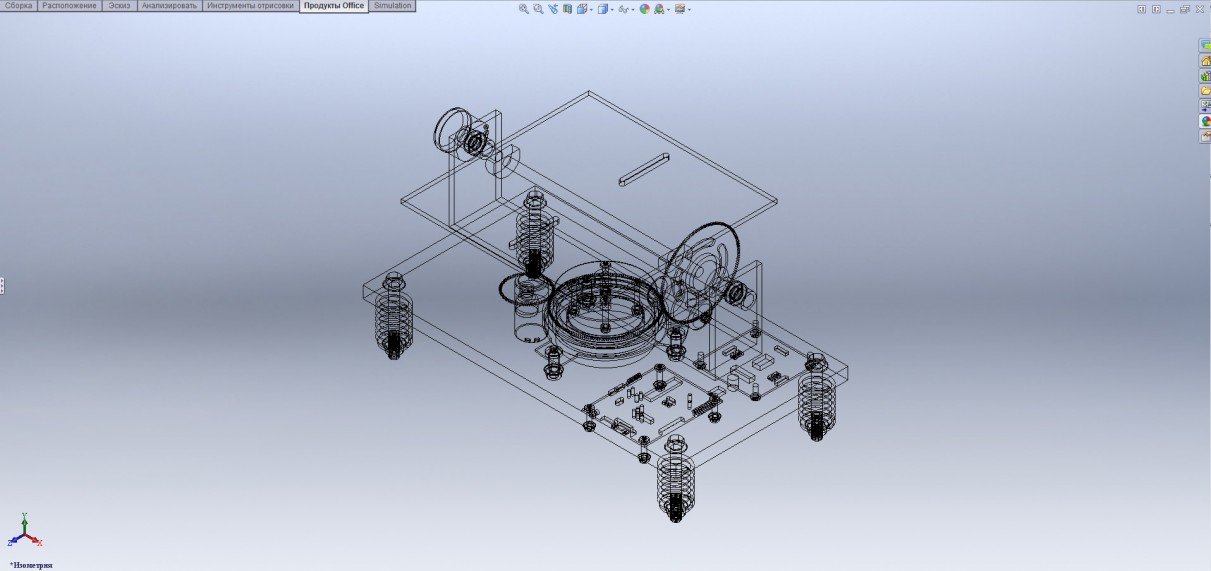Open SolidWorks Resources home icon

pos(1205,61)
